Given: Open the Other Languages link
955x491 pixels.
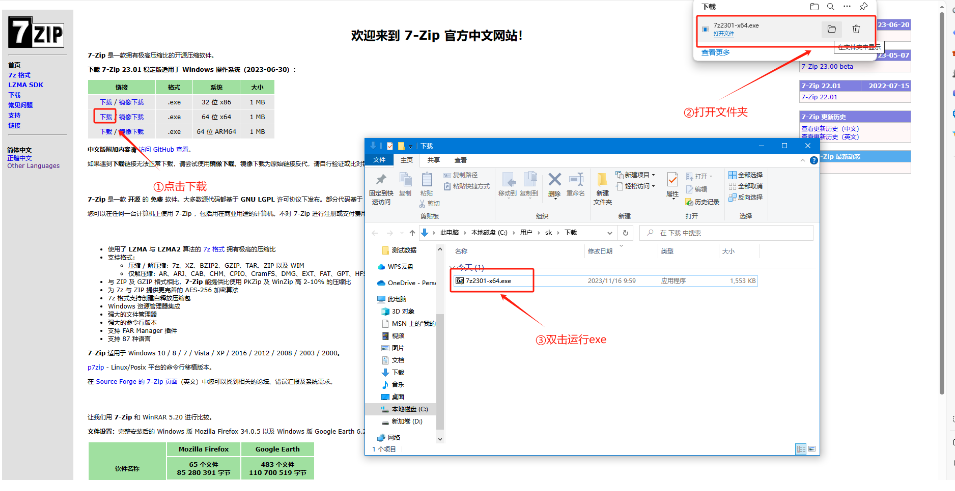Looking at the screenshot, I should (33, 166).
